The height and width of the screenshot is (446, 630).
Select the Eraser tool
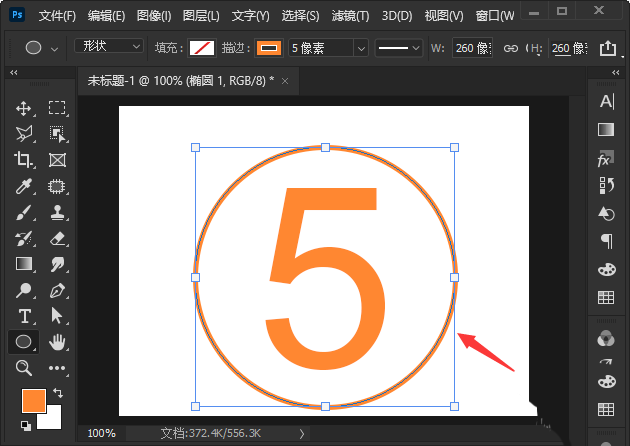[x=57, y=238]
